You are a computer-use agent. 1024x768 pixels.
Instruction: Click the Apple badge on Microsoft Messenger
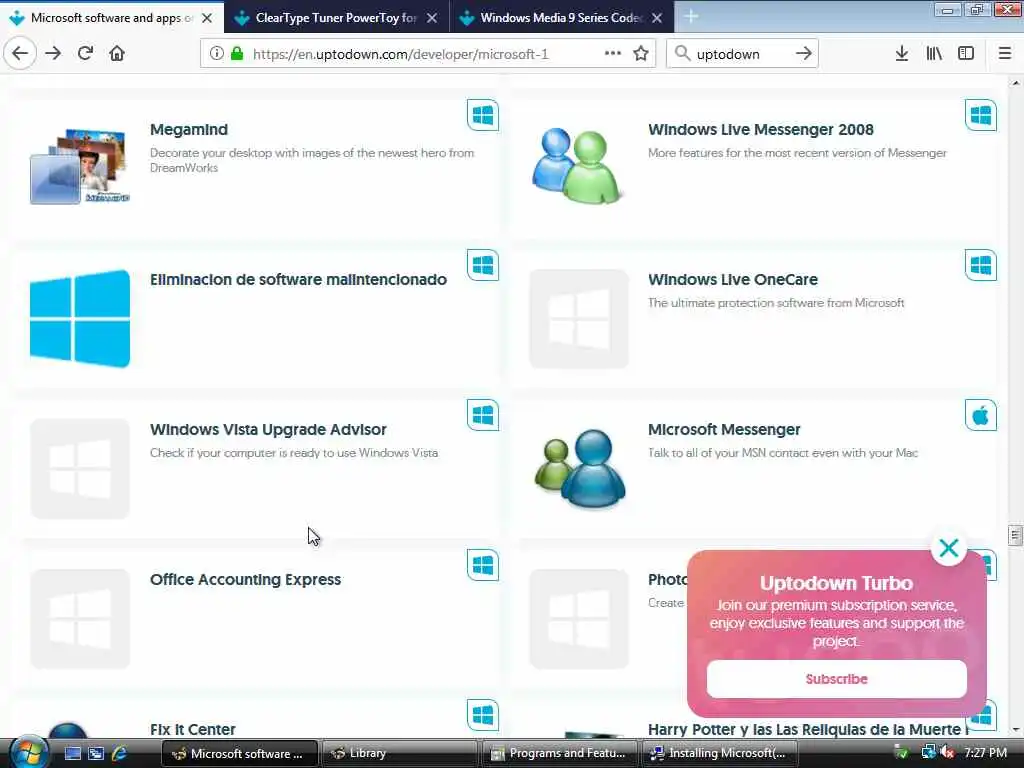[x=980, y=415]
